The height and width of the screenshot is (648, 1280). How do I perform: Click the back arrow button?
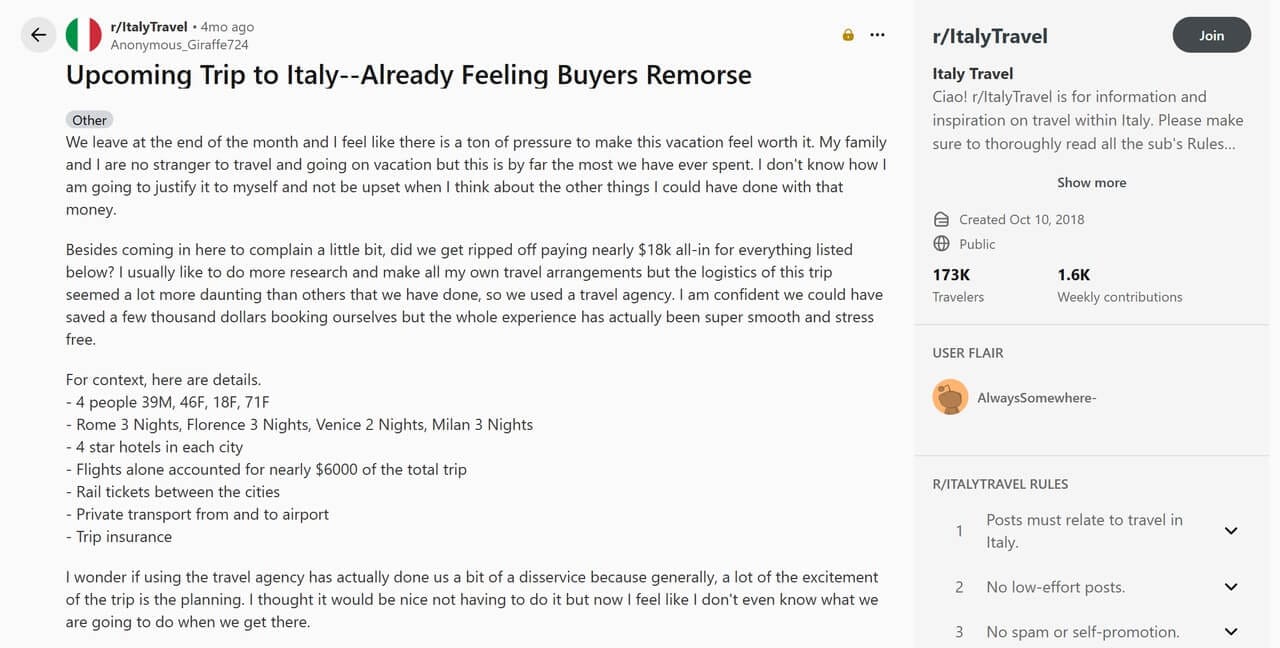coord(38,35)
